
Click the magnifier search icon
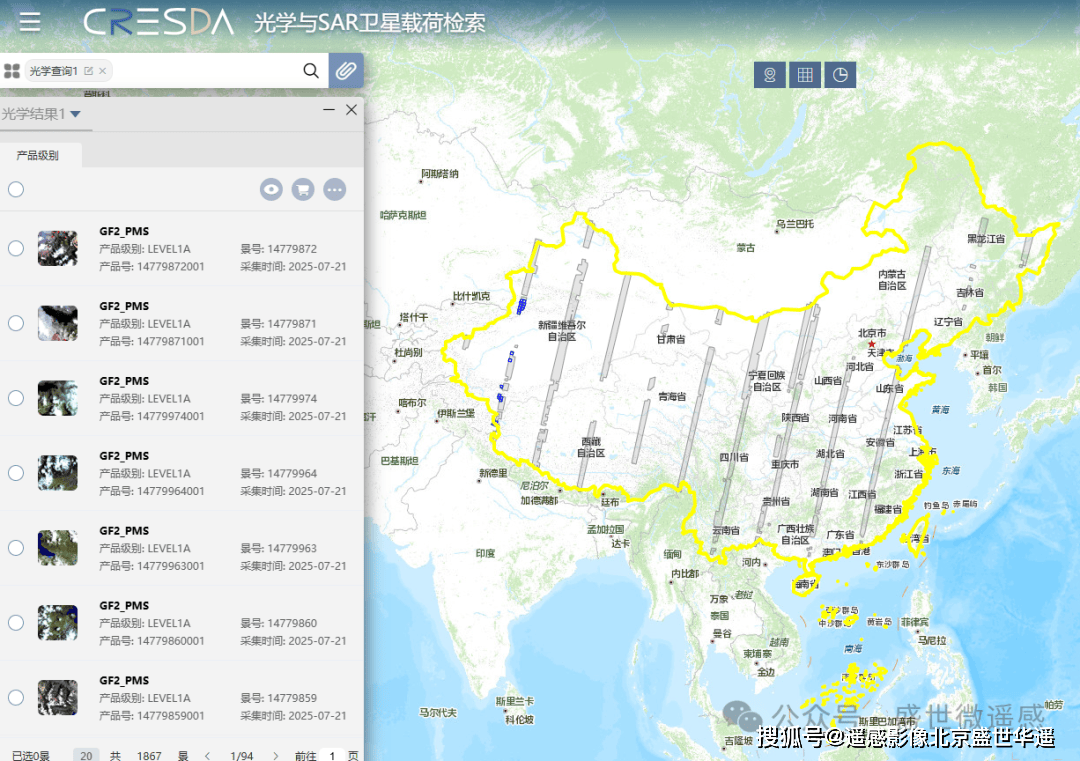[311, 71]
